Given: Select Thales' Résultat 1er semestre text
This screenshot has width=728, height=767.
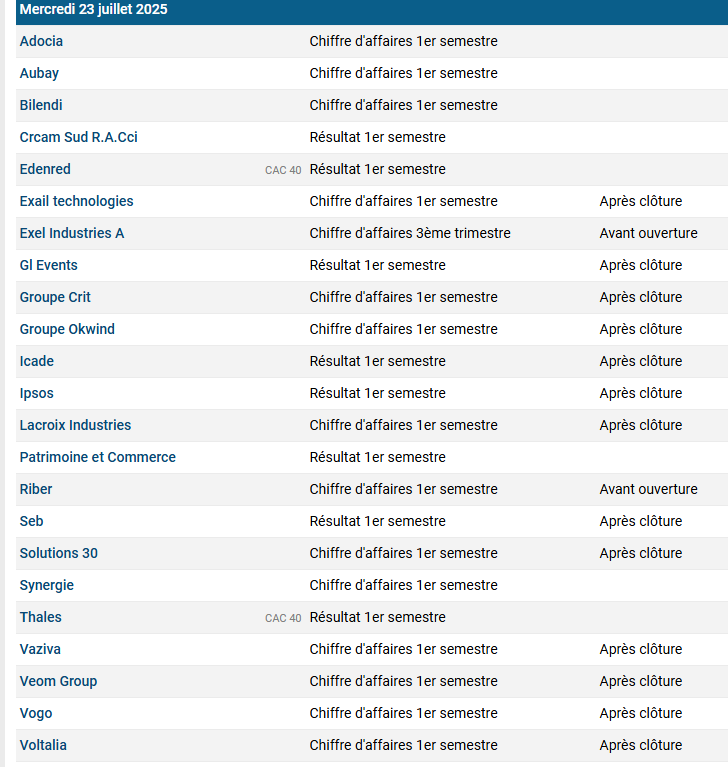Looking at the screenshot, I should [378, 617].
